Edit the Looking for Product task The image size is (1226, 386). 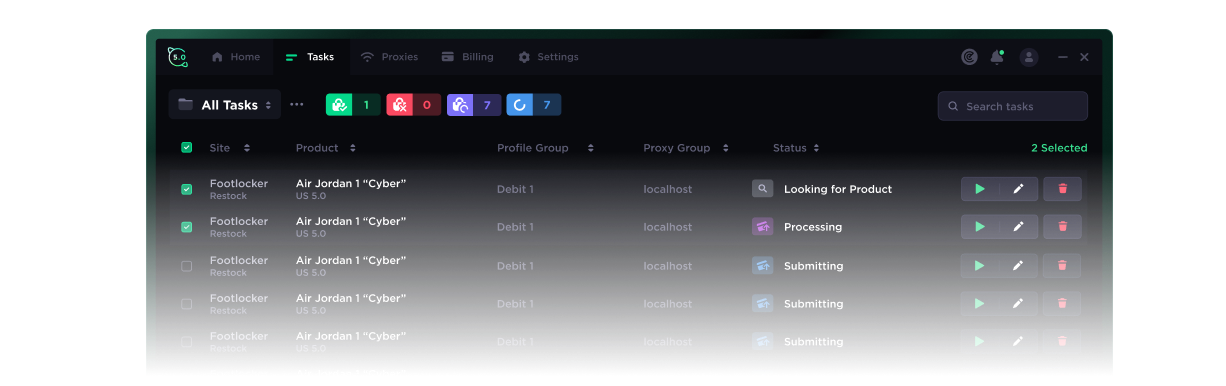(1018, 189)
